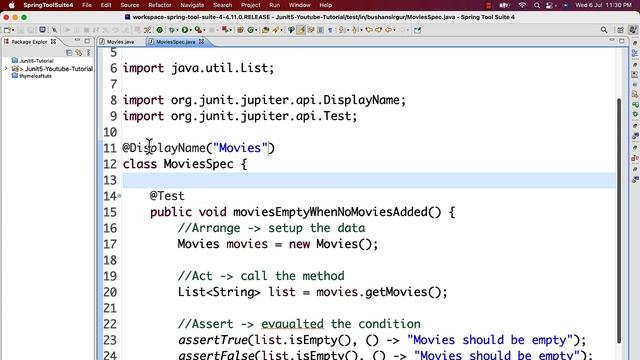
Task: Click the Back navigation arrow icon
Action: coord(388,30)
